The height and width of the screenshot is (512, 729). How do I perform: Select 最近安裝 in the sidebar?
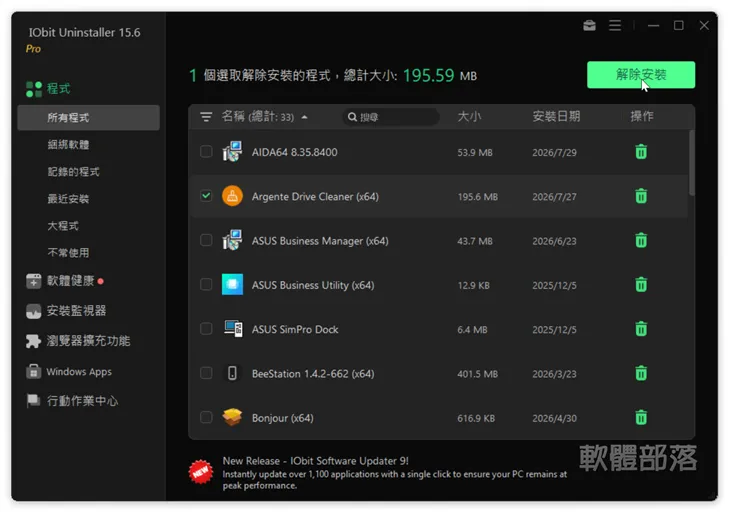[68, 199]
